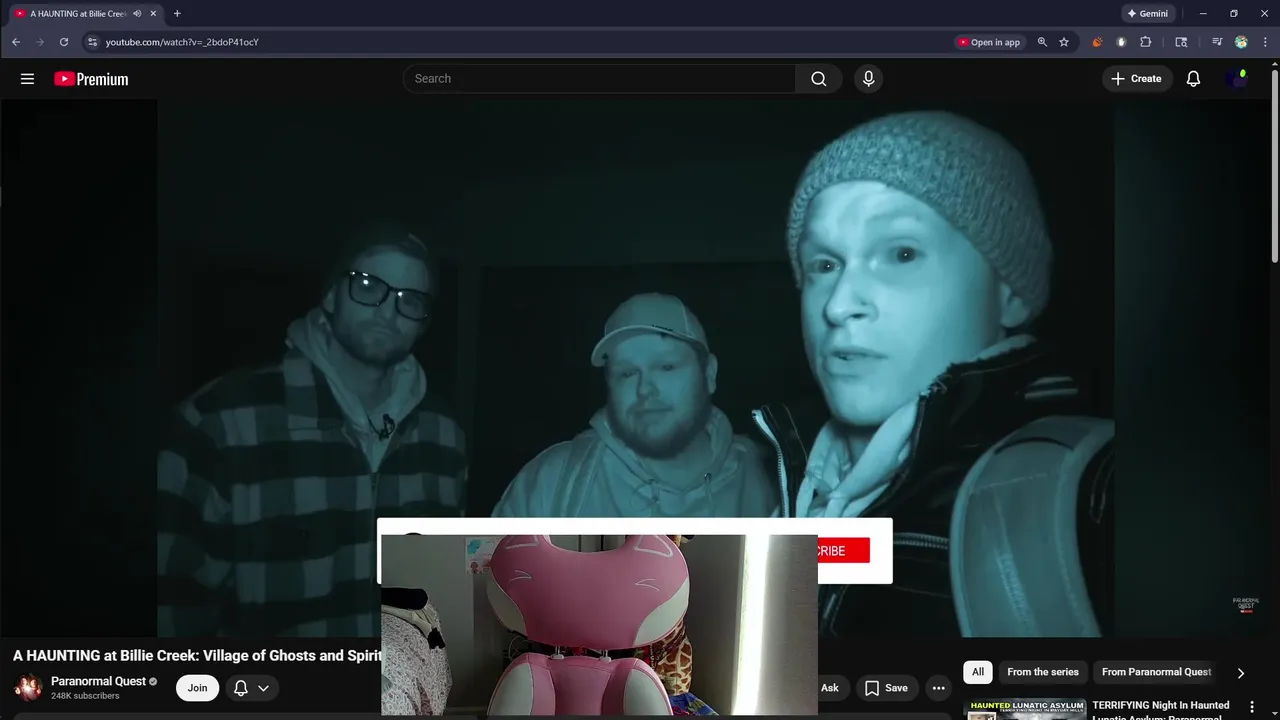This screenshot has height=720, width=1280.
Task: Open the orange extension icon
Action: click(1097, 42)
